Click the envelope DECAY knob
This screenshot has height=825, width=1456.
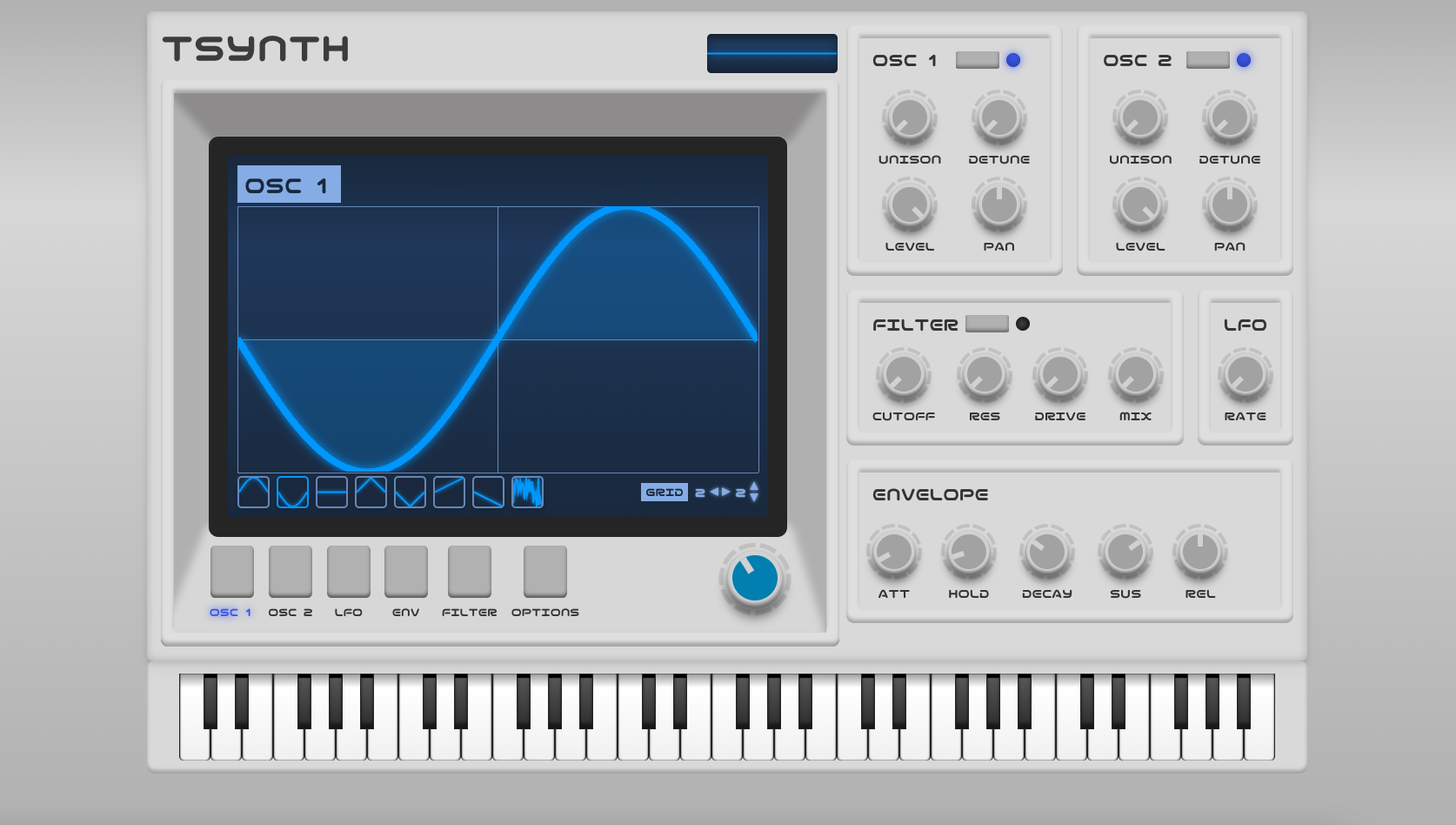[x=1047, y=552]
